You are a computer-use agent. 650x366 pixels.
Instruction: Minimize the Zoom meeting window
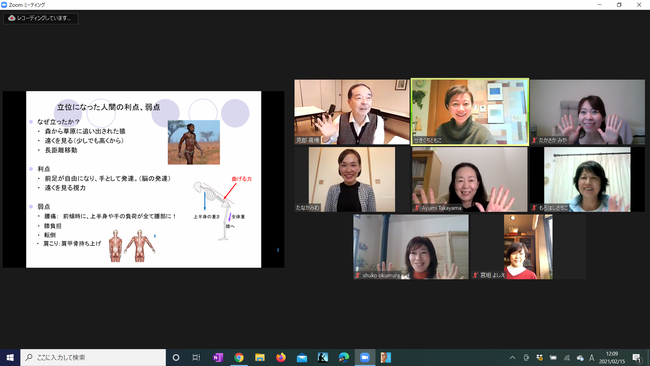click(x=599, y=5)
